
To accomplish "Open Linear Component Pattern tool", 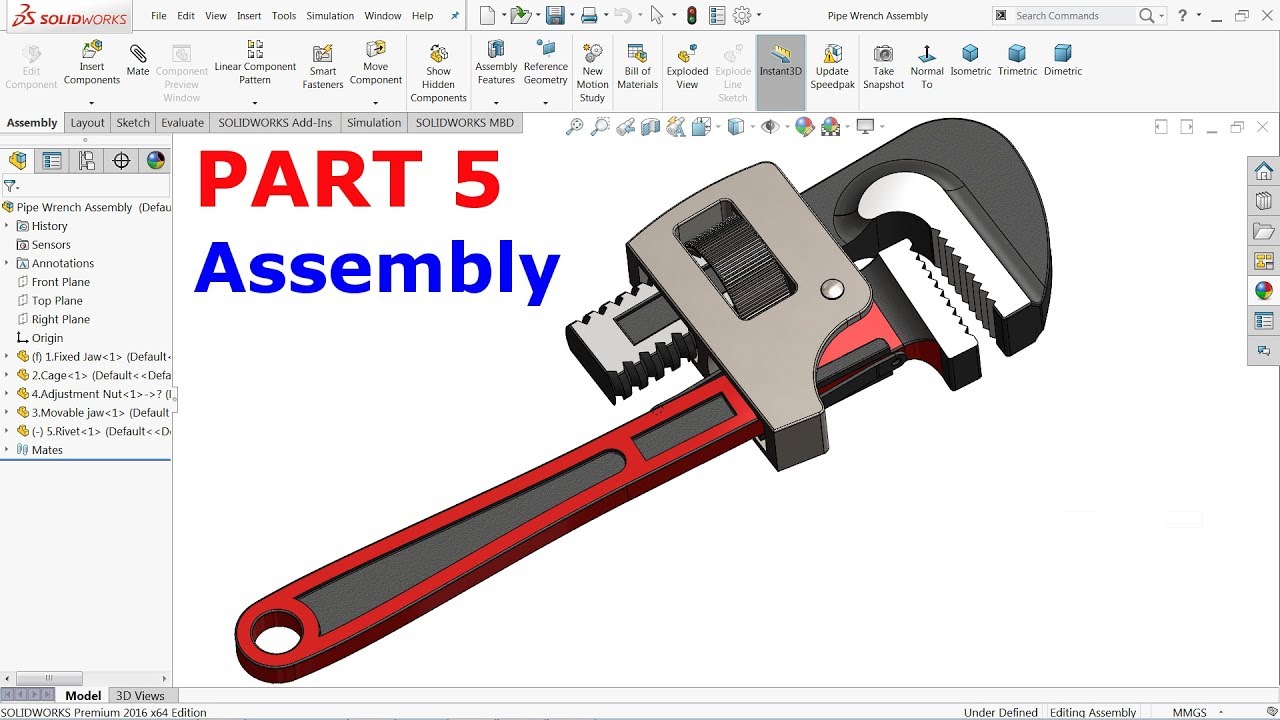I will (x=255, y=62).
